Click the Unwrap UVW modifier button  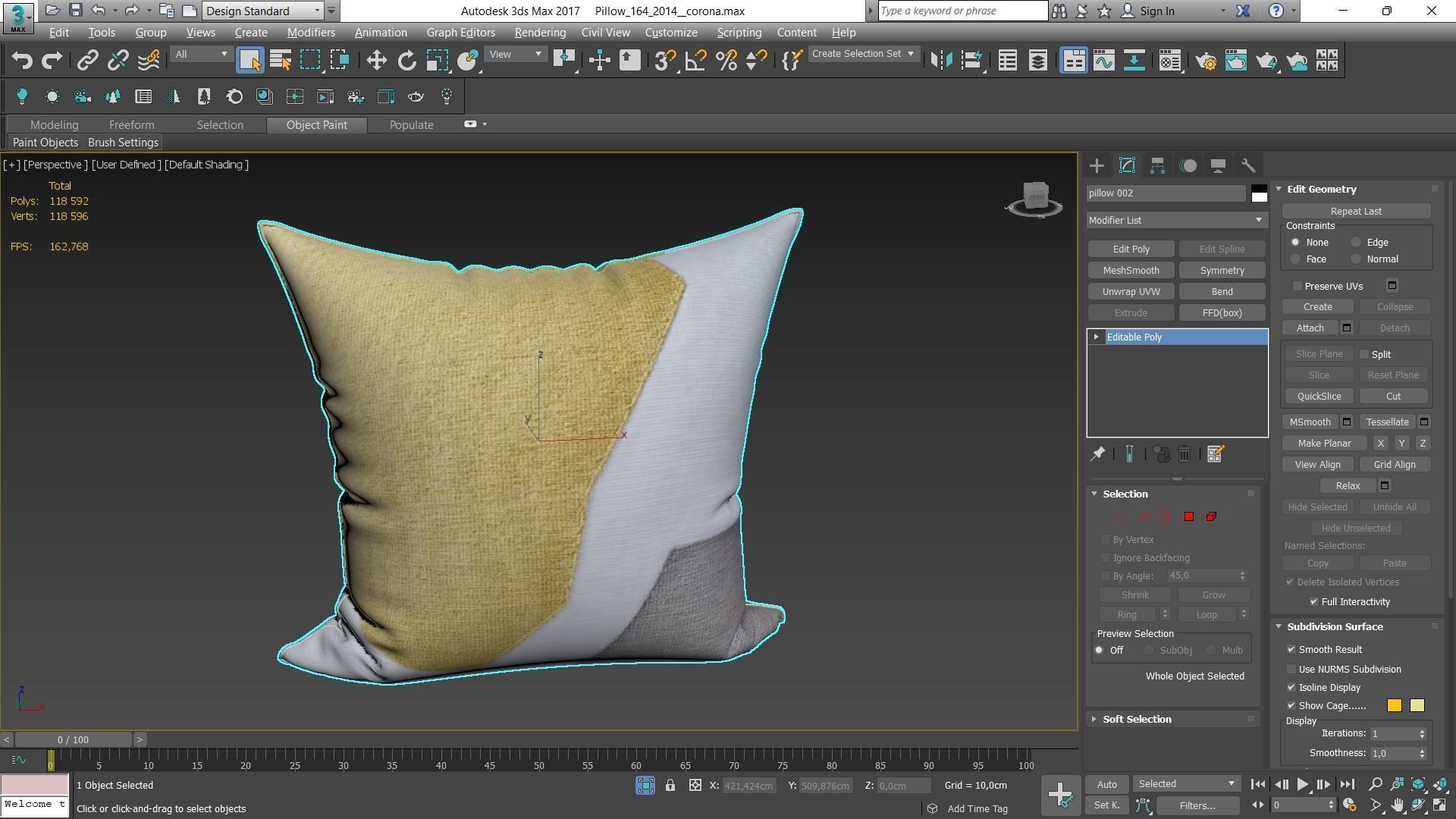point(1131,292)
